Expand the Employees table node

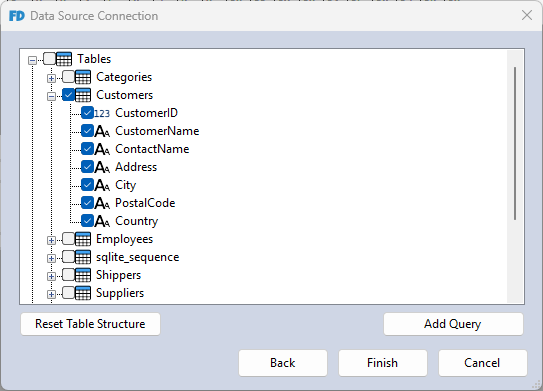[x=51, y=241]
